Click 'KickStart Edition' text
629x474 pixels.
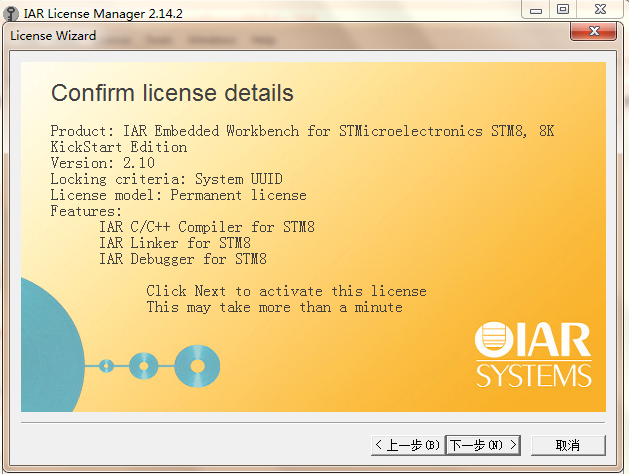tap(119, 147)
